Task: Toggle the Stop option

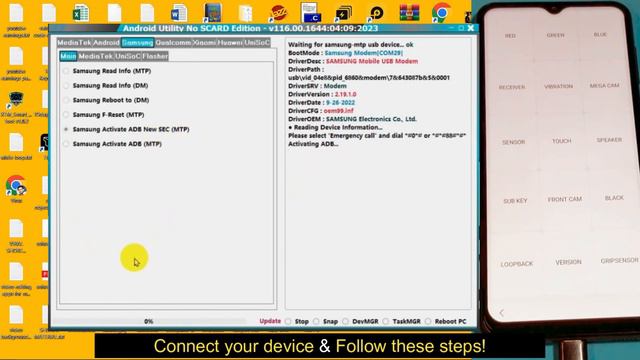Action: [297, 322]
